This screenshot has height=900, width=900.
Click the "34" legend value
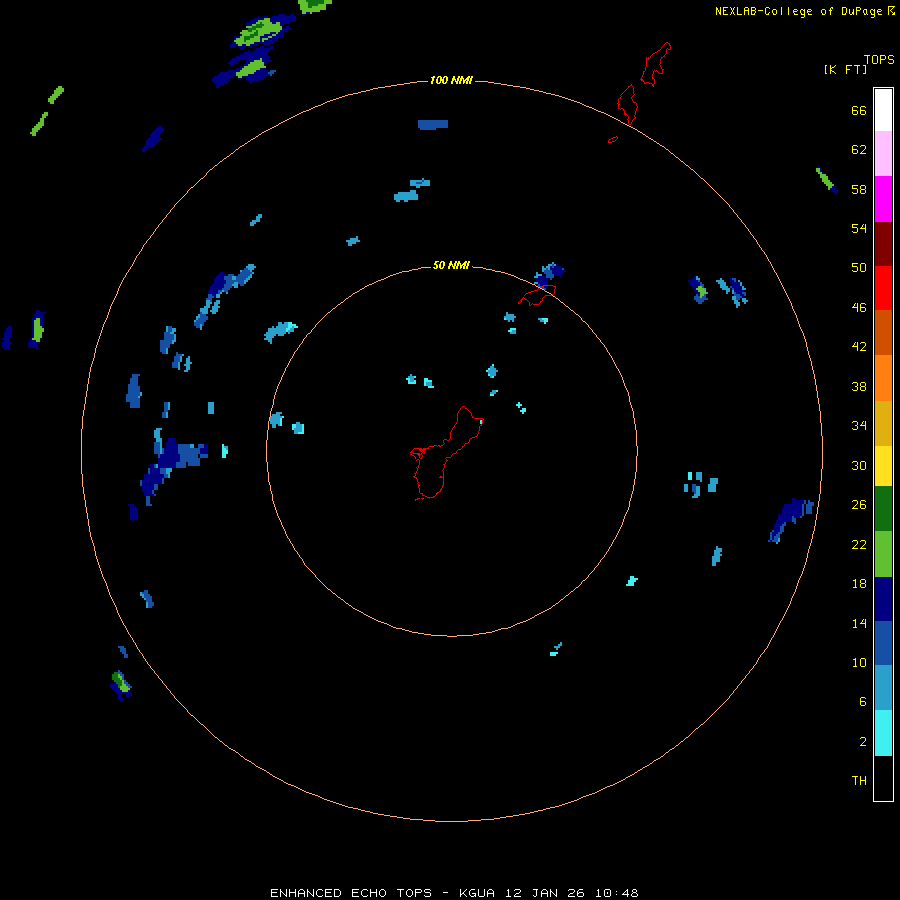click(x=859, y=426)
